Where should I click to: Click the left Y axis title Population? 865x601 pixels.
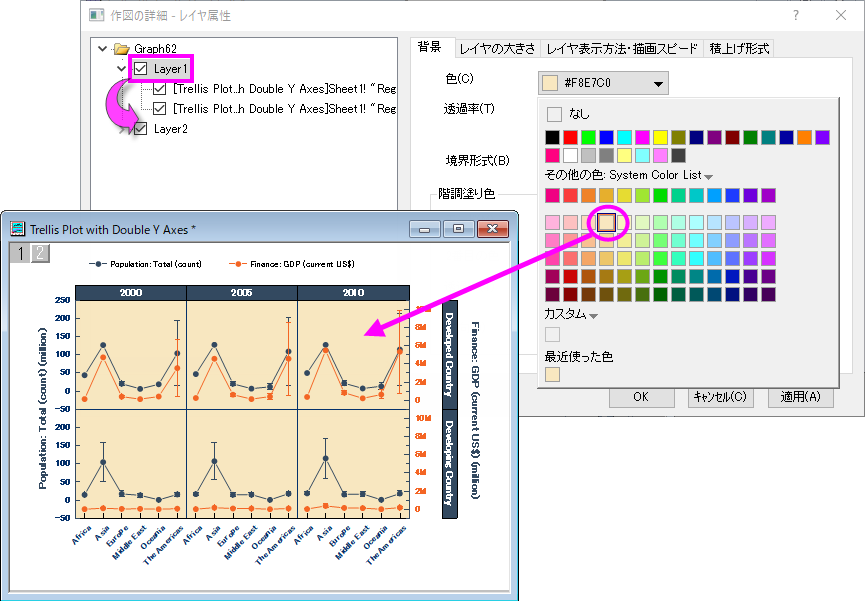[43, 408]
